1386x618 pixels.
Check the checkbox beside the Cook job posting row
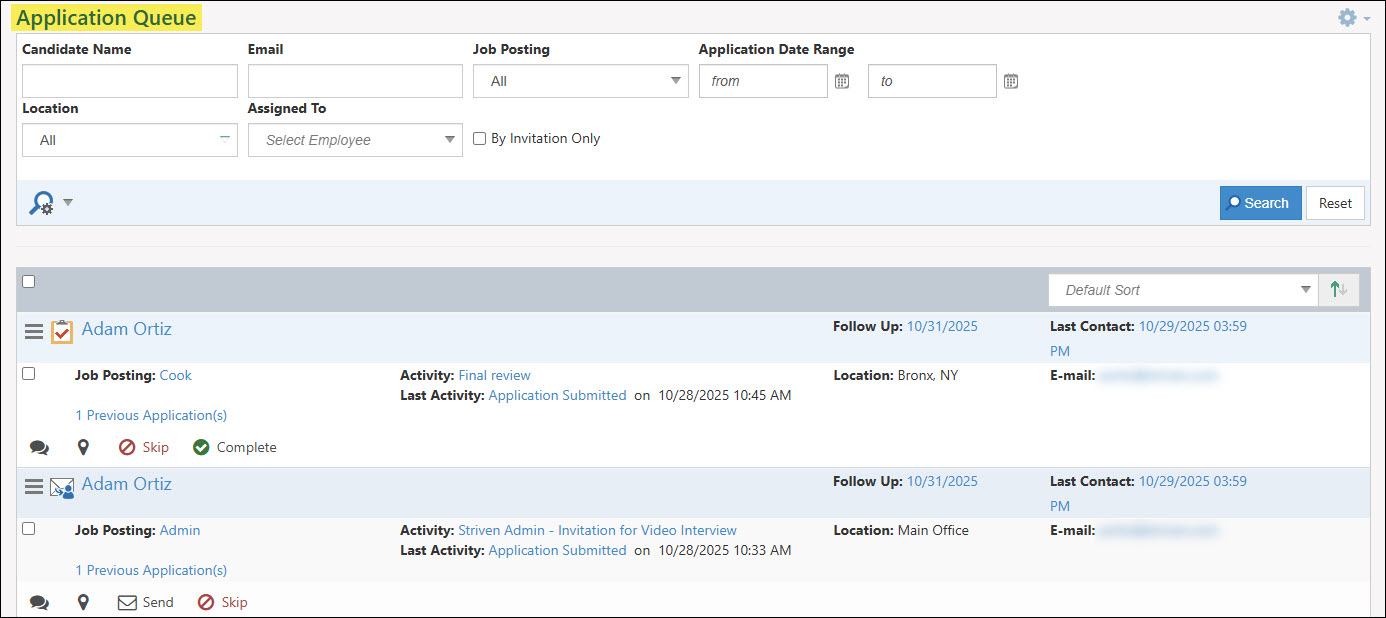29,372
